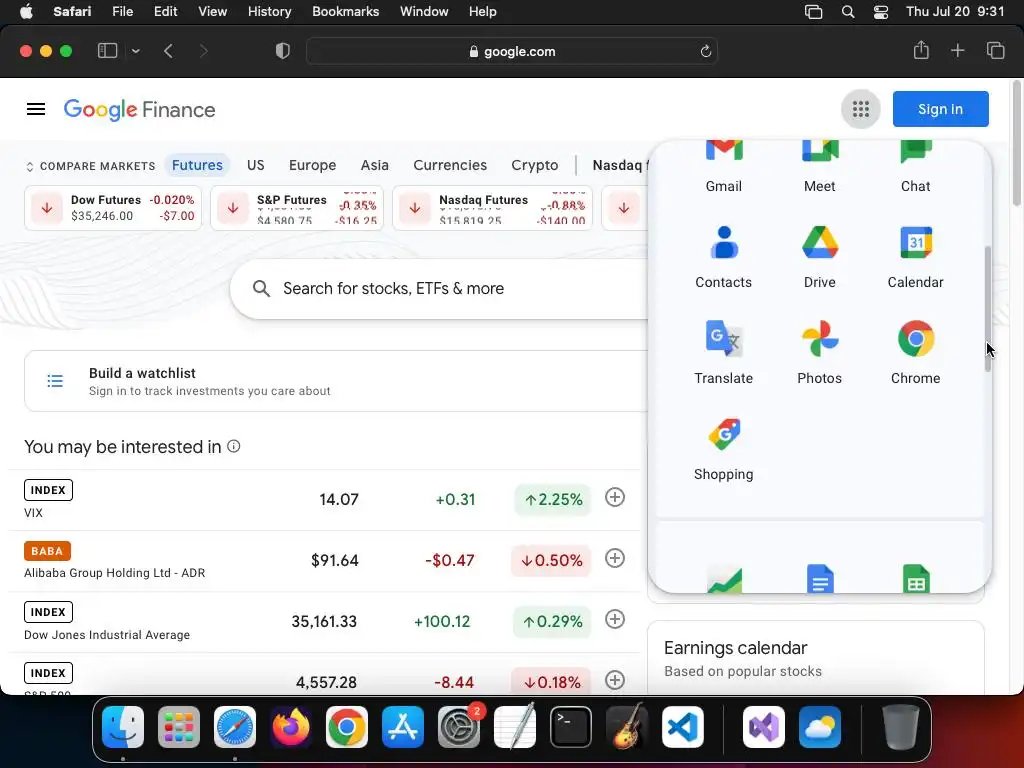
Task: Open the hamburger main menu
Action: point(36,109)
